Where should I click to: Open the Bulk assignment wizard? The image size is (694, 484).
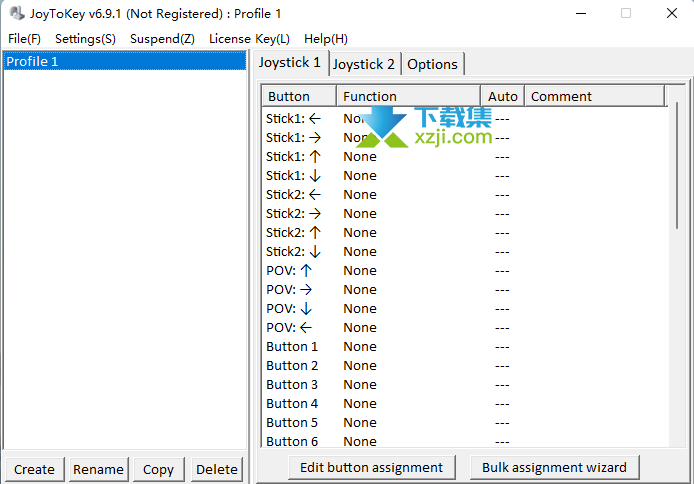coord(554,467)
